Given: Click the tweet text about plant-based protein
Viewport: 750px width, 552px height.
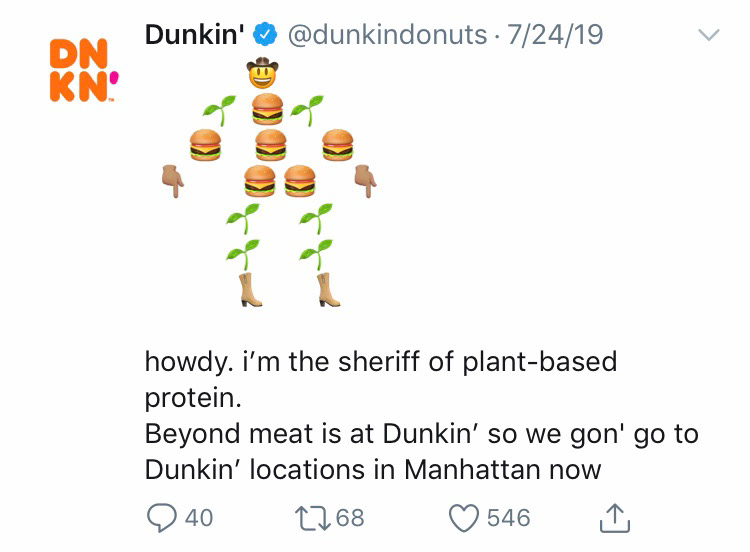Looking at the screenshot, I should [421, 415].
